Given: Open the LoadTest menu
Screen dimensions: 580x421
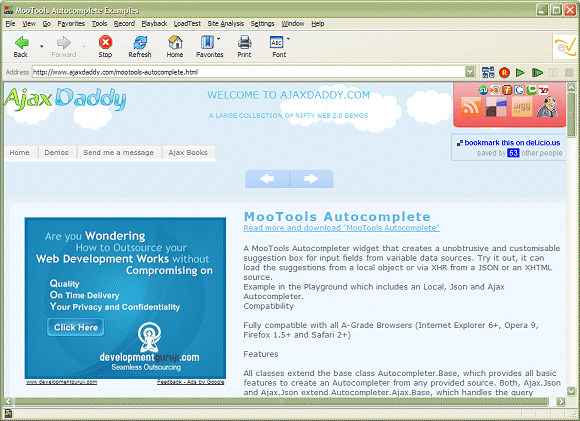Looking at the screenshot, I should [187, 24].
